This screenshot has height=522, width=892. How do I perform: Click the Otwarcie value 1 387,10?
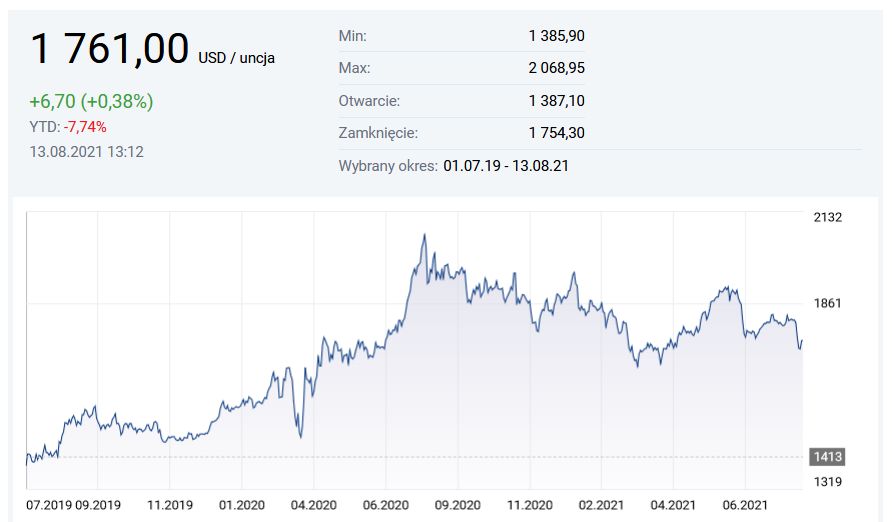556,101
